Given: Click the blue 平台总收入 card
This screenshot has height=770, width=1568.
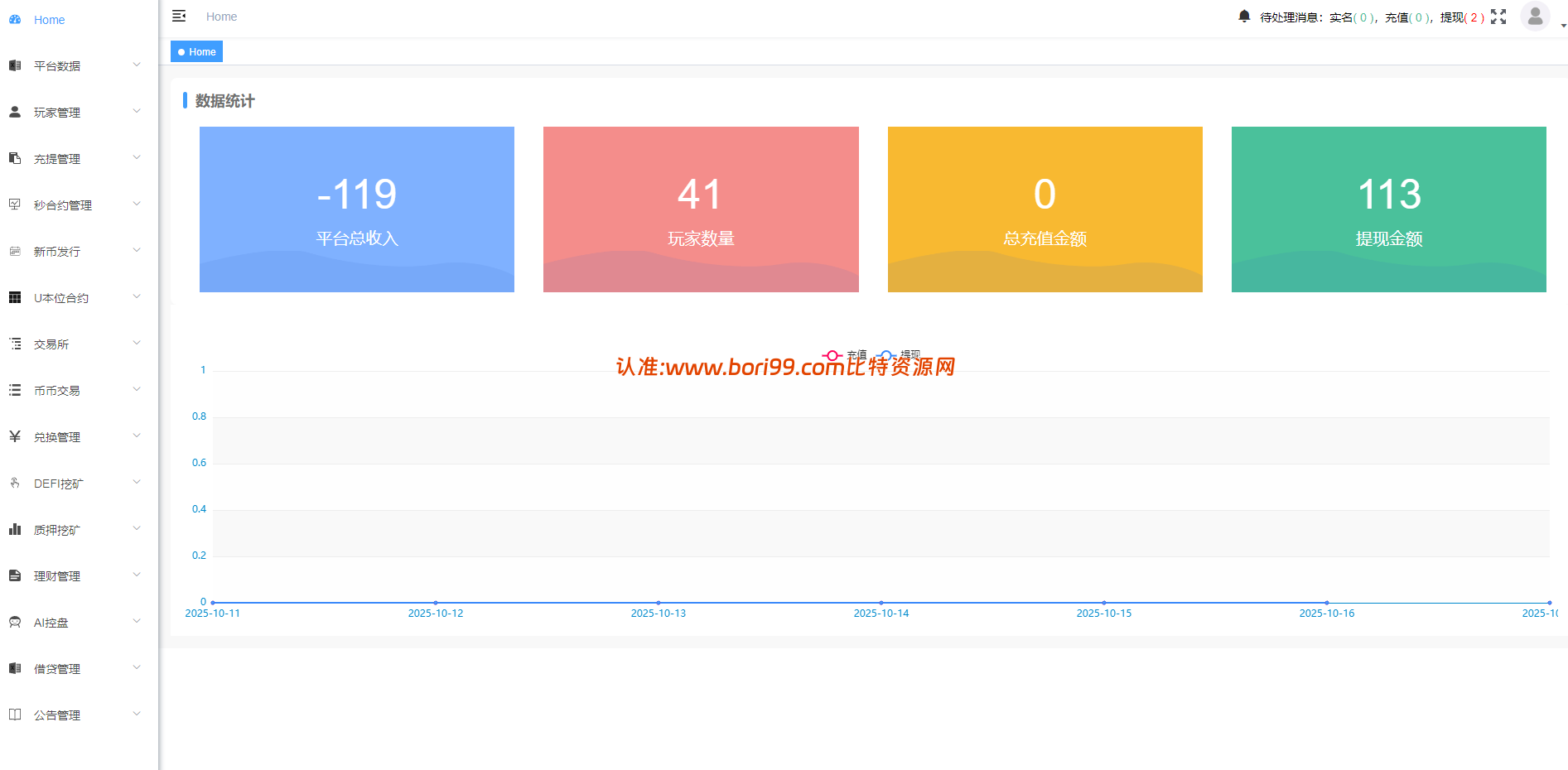Looking at the screenshot, I should (x=357, y=209).
